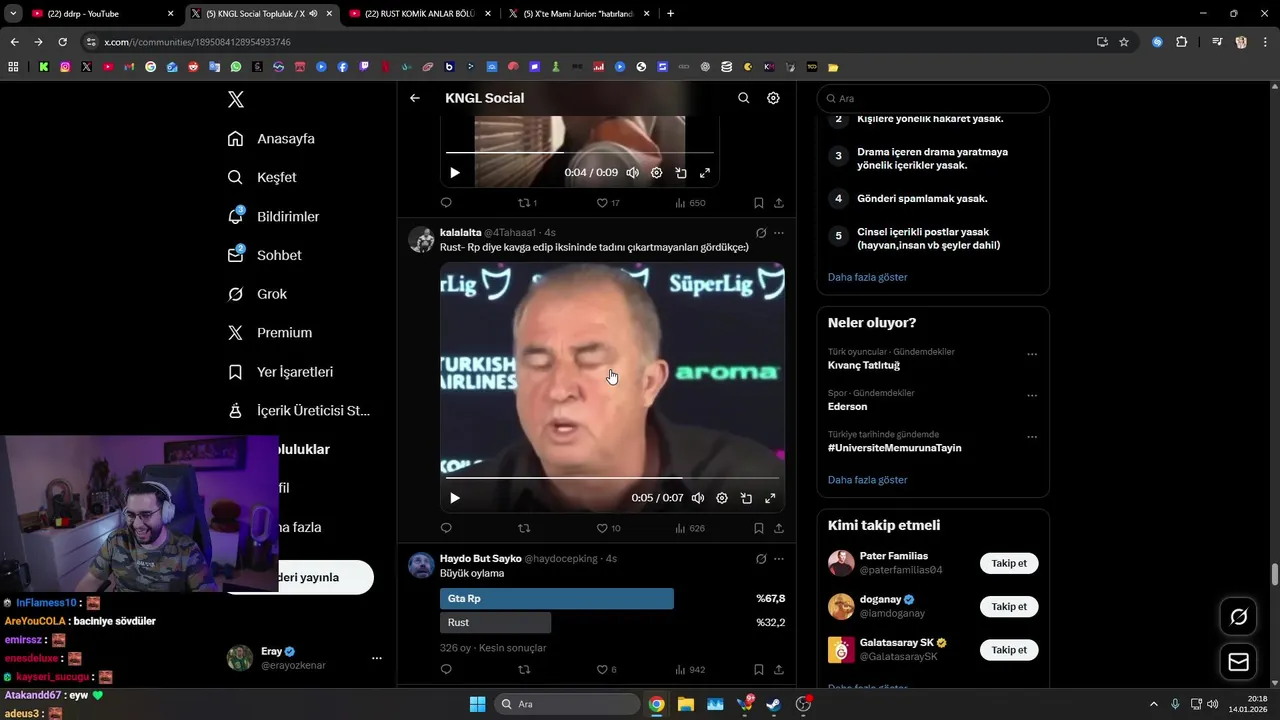
Task: Open Keşfet explore page
Action: pyautogui.click(x=262, y=177)
